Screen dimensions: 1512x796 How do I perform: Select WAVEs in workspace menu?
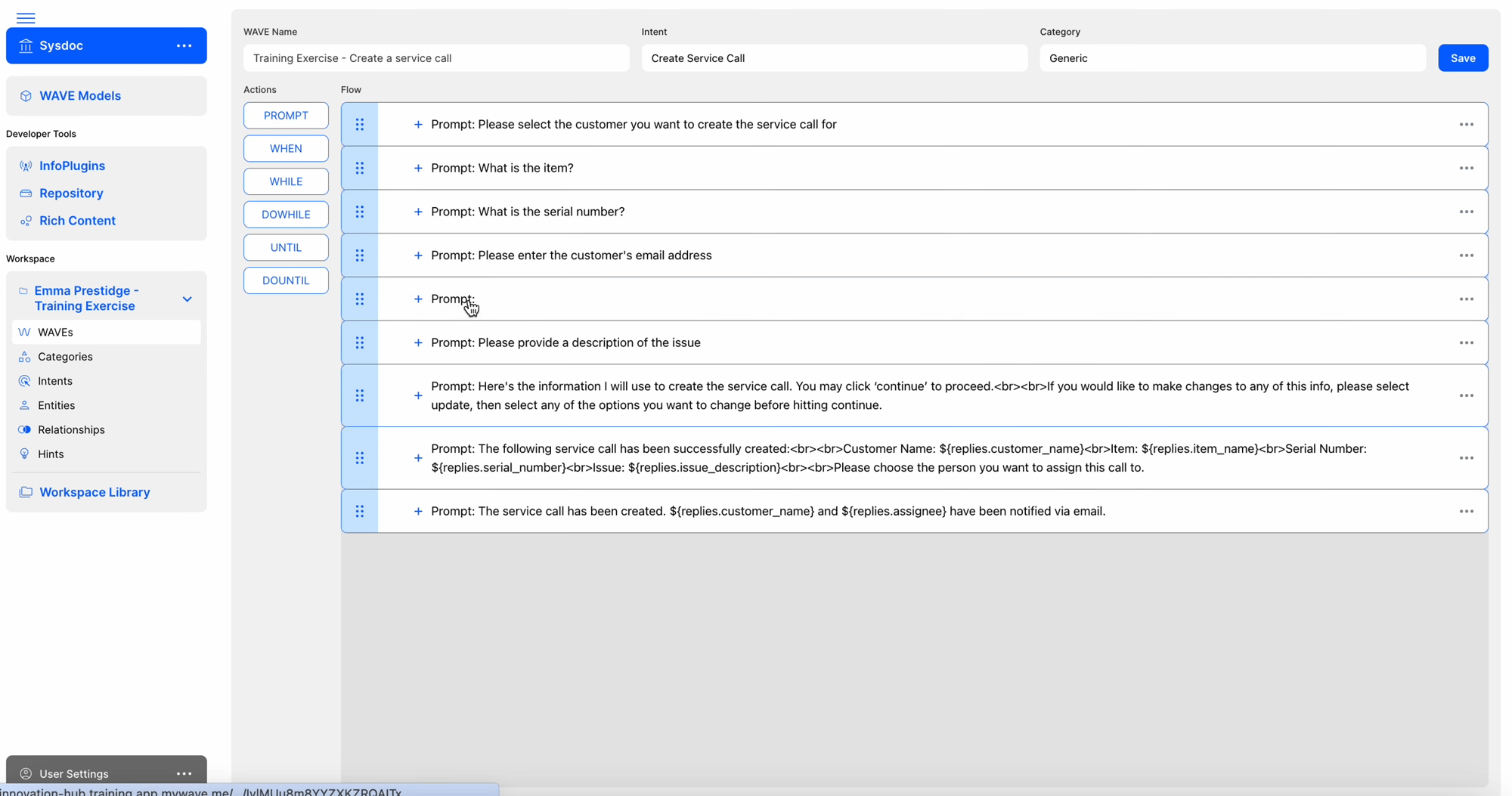(x=106, y=332)
